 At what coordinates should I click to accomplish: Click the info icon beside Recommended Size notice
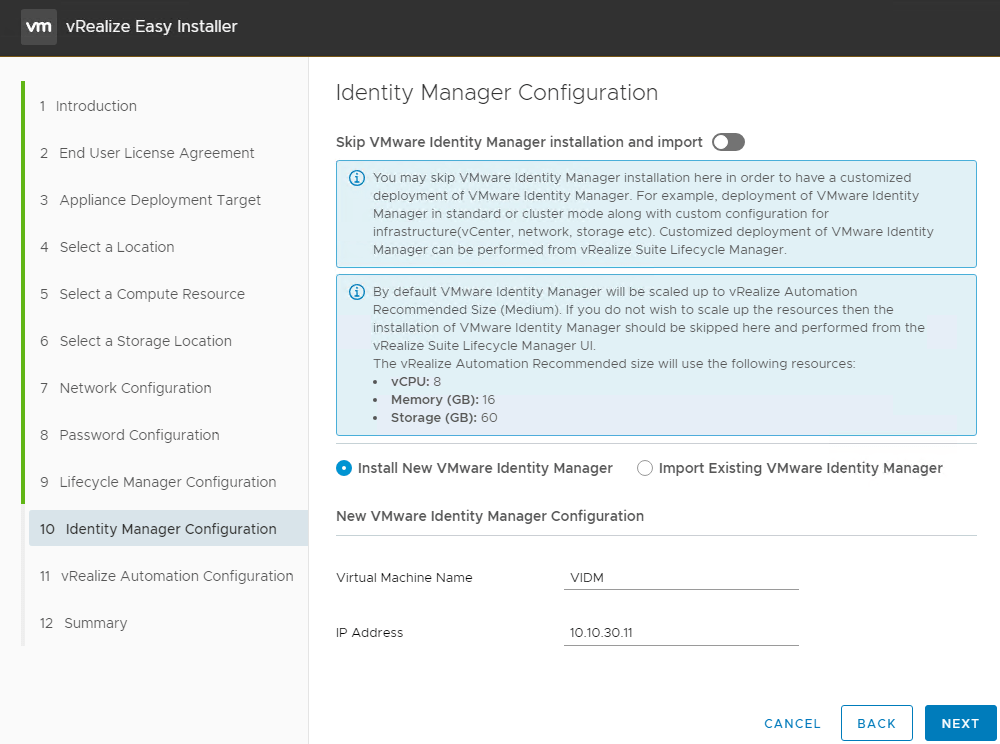tap(356, 292)
